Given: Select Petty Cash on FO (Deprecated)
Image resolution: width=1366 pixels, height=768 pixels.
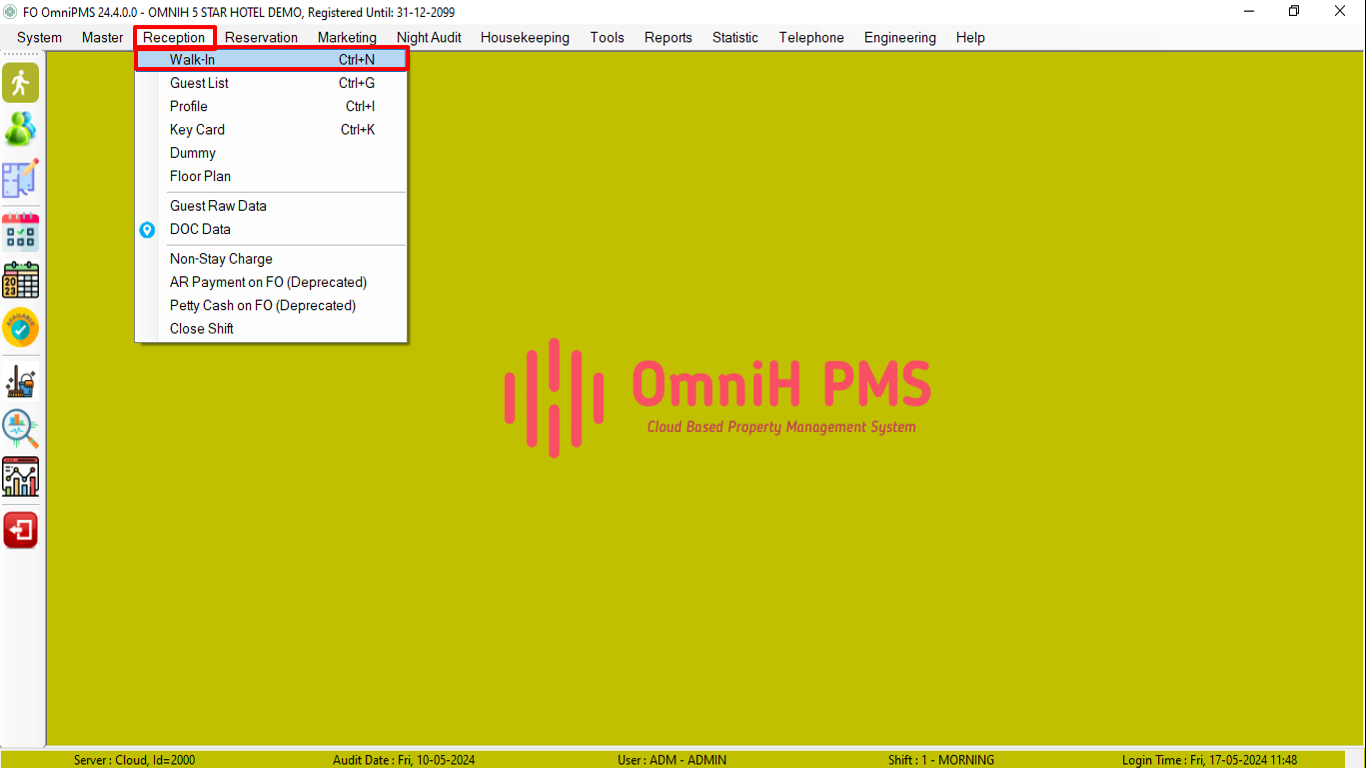Looking at the screenshot, I should coord(272,305).
